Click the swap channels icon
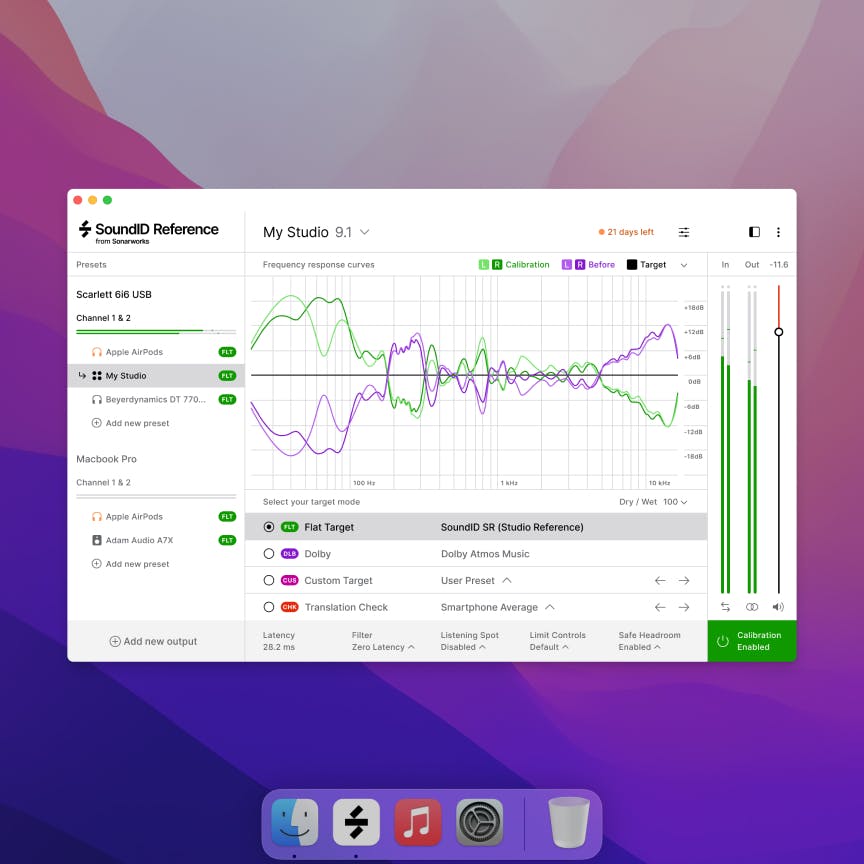Image resolution: width=864 pixels, height=864 pixels. coord(725,607)
